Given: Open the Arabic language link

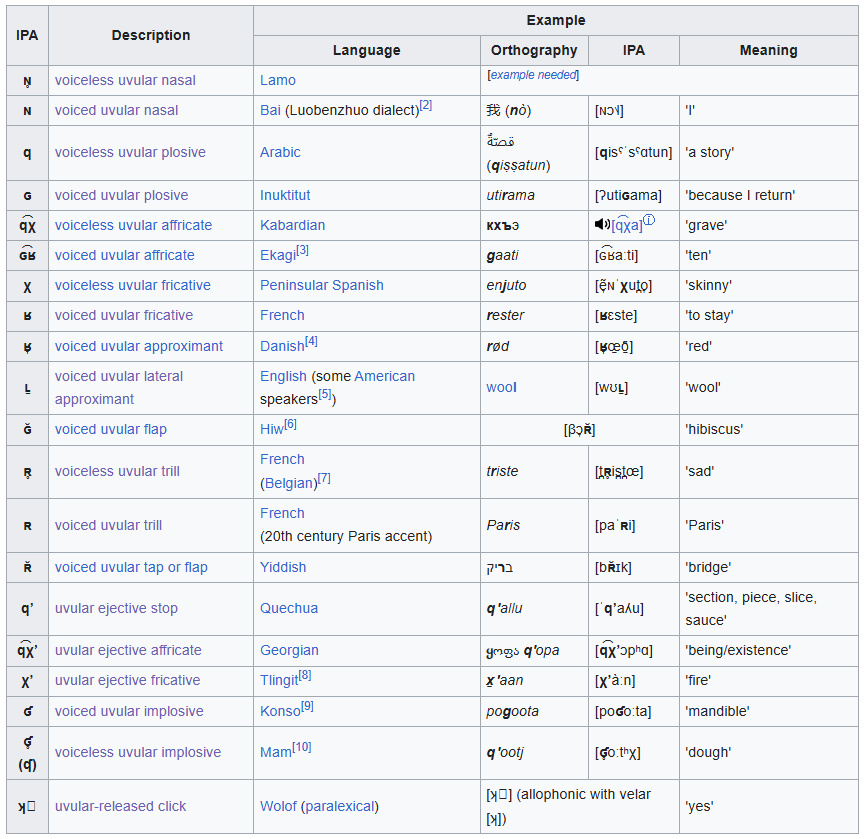Looking at the screenshot, I should tap(280, 152).
